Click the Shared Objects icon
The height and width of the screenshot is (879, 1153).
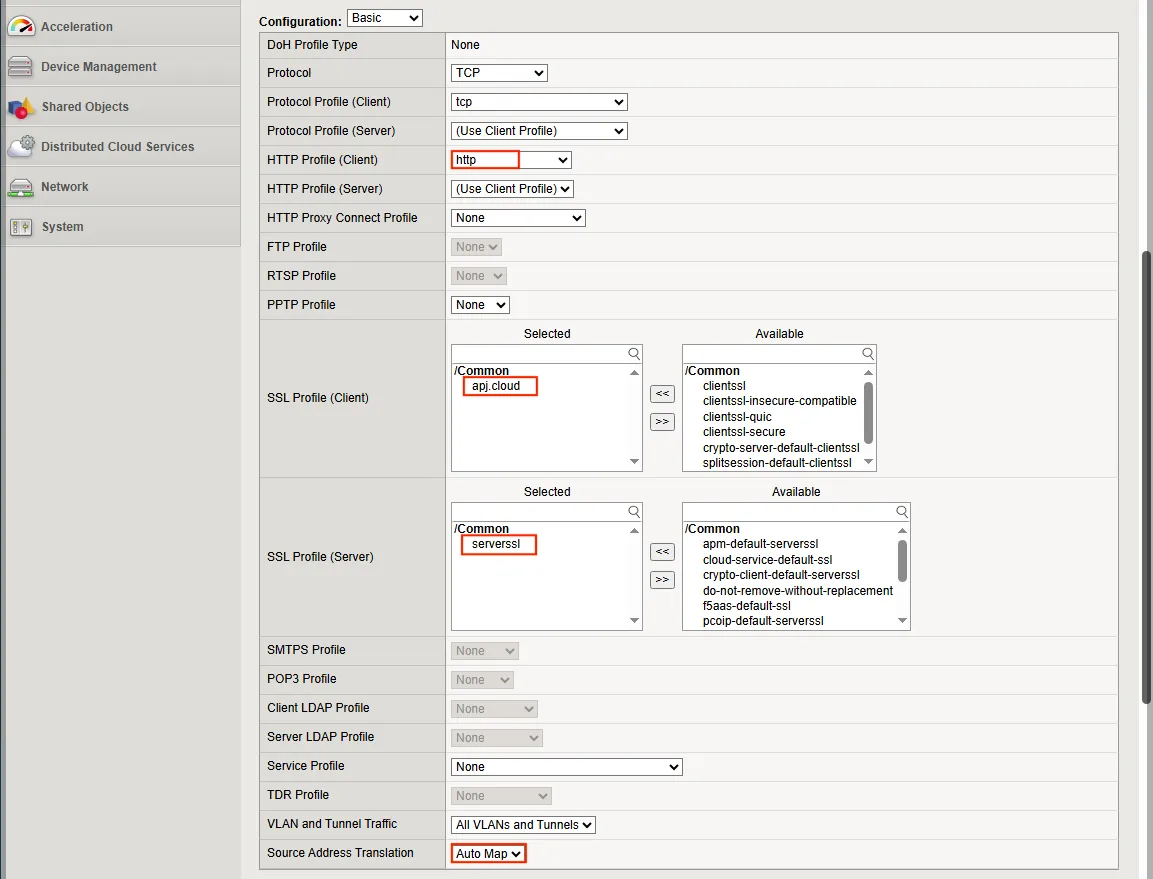(x=21, y=107)
